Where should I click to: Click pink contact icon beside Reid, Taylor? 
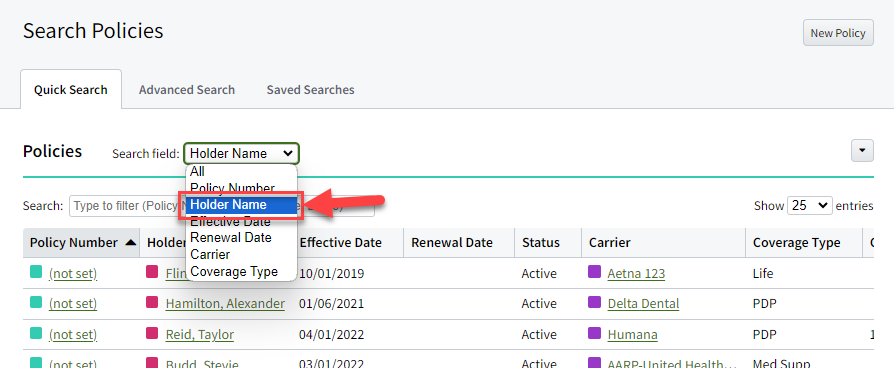(152, 333)
